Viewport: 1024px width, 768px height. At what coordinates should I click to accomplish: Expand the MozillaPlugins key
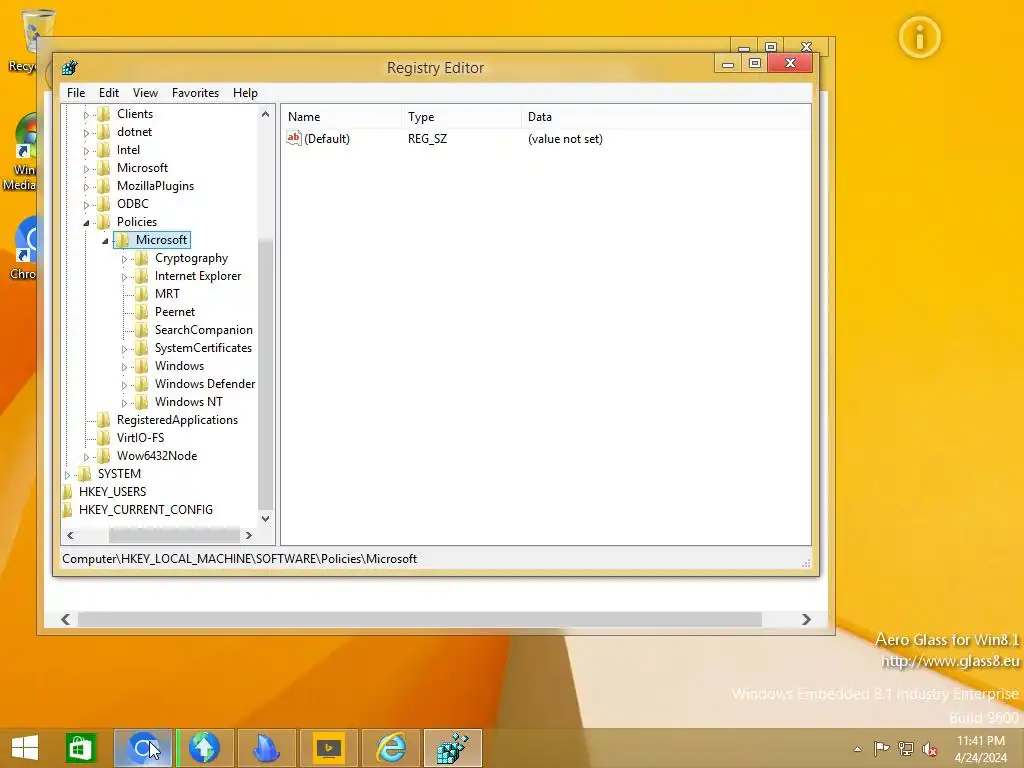86,187
